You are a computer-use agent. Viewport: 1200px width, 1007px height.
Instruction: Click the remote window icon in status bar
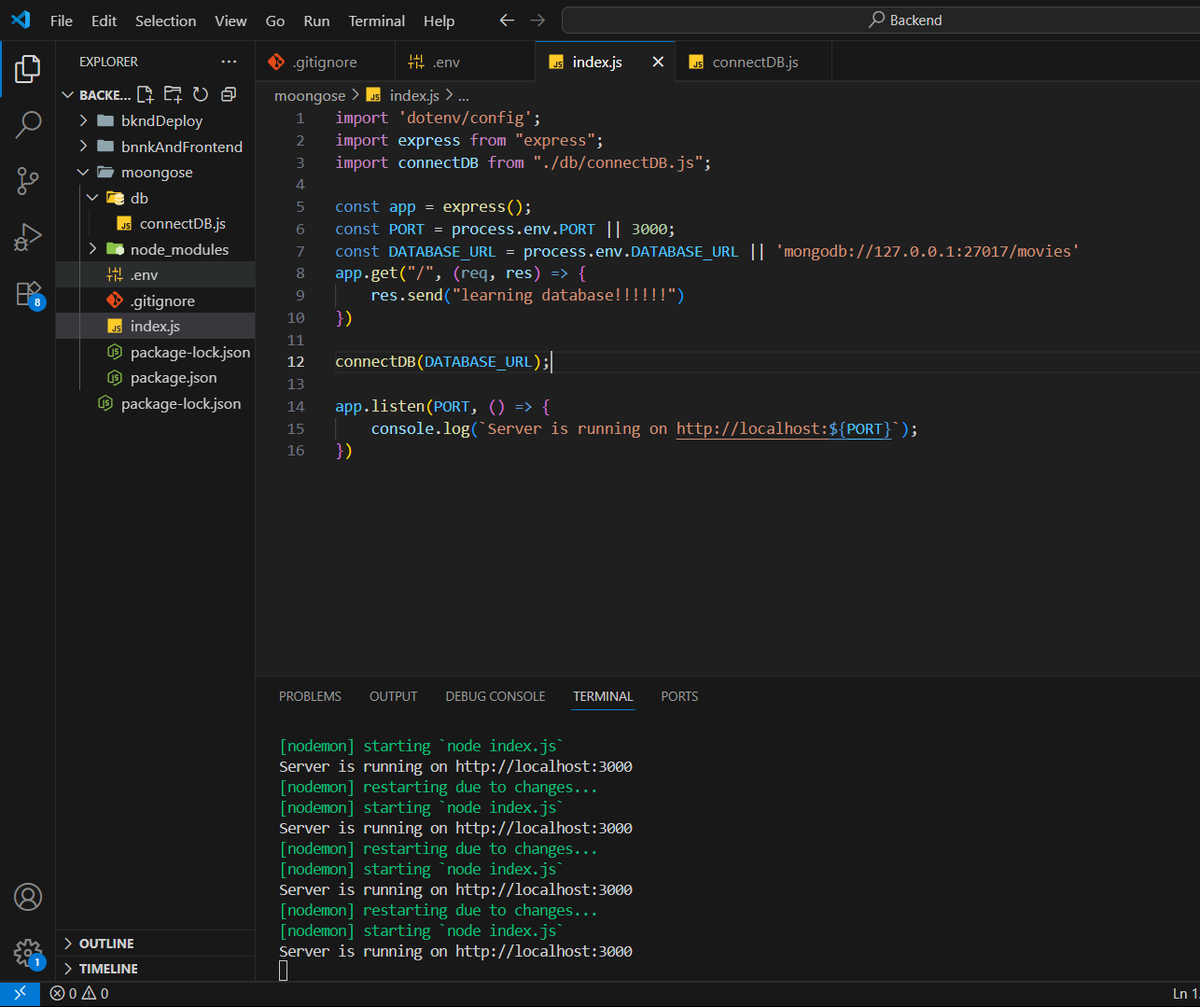coord(20,994)
